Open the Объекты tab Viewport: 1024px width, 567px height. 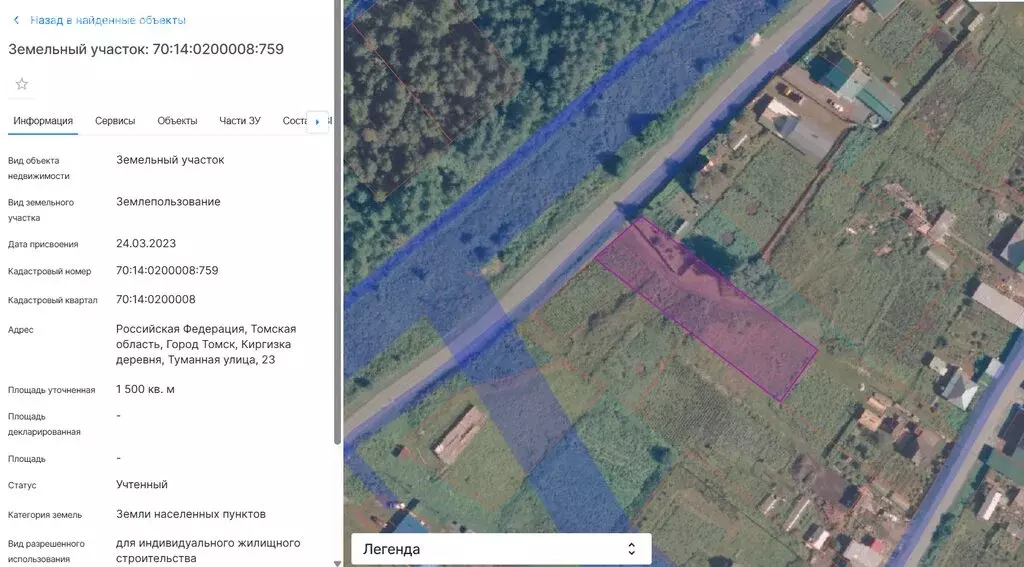pyautogui.click(x=177, y=121)
